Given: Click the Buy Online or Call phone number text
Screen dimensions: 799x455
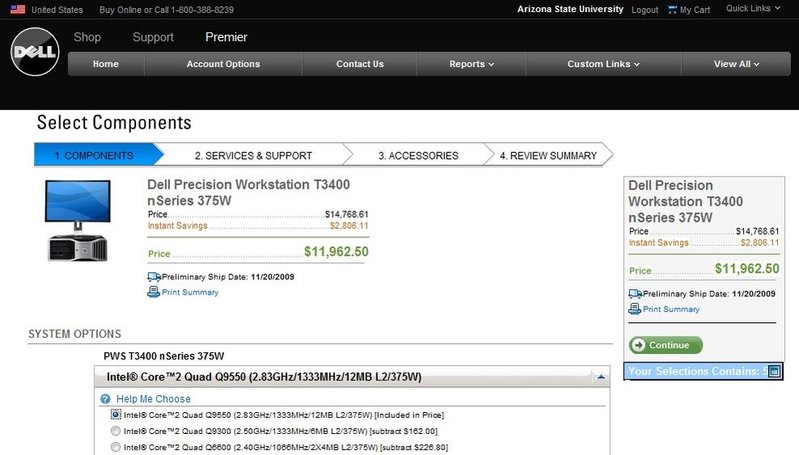Looking at the screenshot, I should tap(167, 10).
